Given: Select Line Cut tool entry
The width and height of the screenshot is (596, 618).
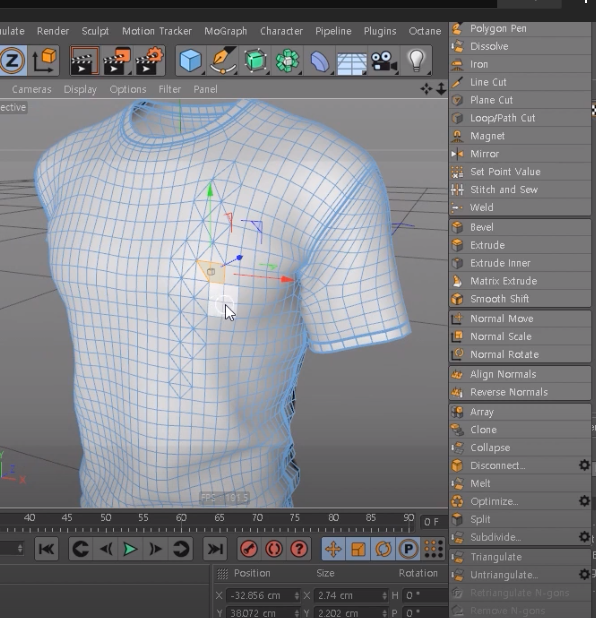Looking at the screenshot, I should pos(520,82).
